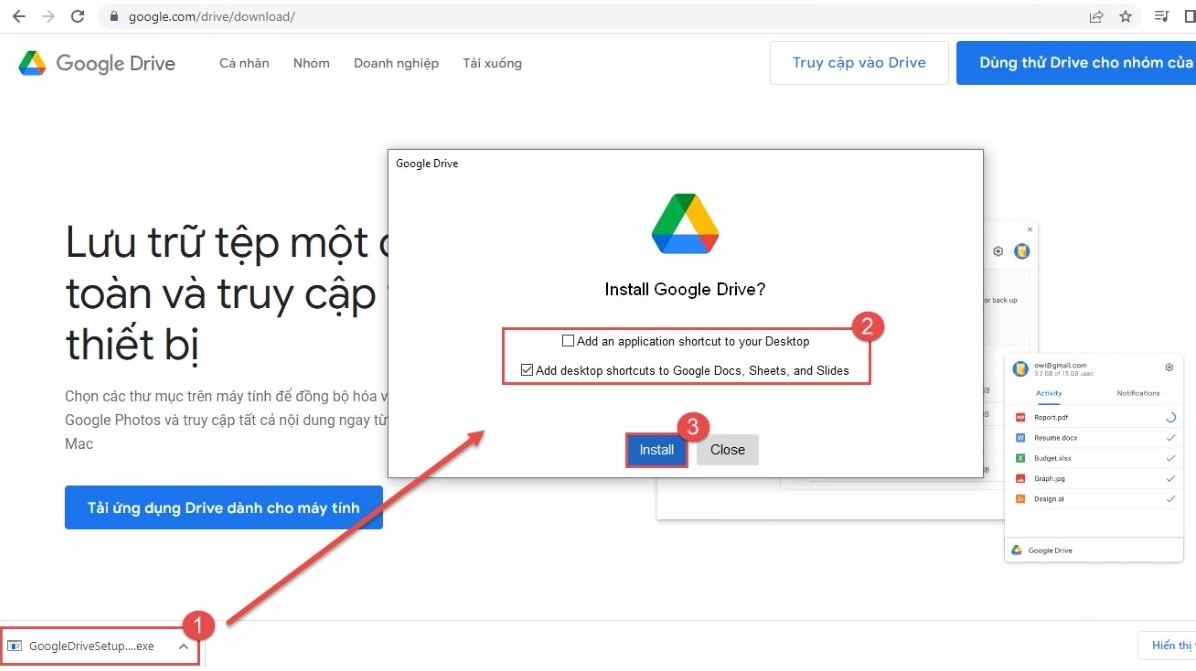This screenshot has height=671, width=1196.
Task: Click 'Tải ứng dụng Drive dành cho máy tính'
Action: (223, 508)
